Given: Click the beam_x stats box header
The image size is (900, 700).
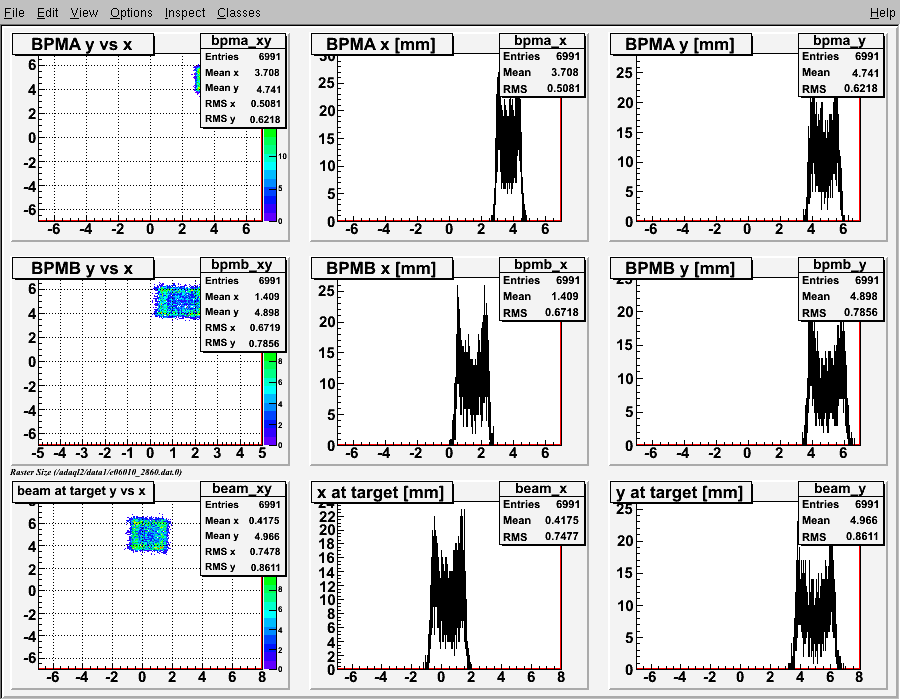Looking at the screenshot, I should 541,489.
